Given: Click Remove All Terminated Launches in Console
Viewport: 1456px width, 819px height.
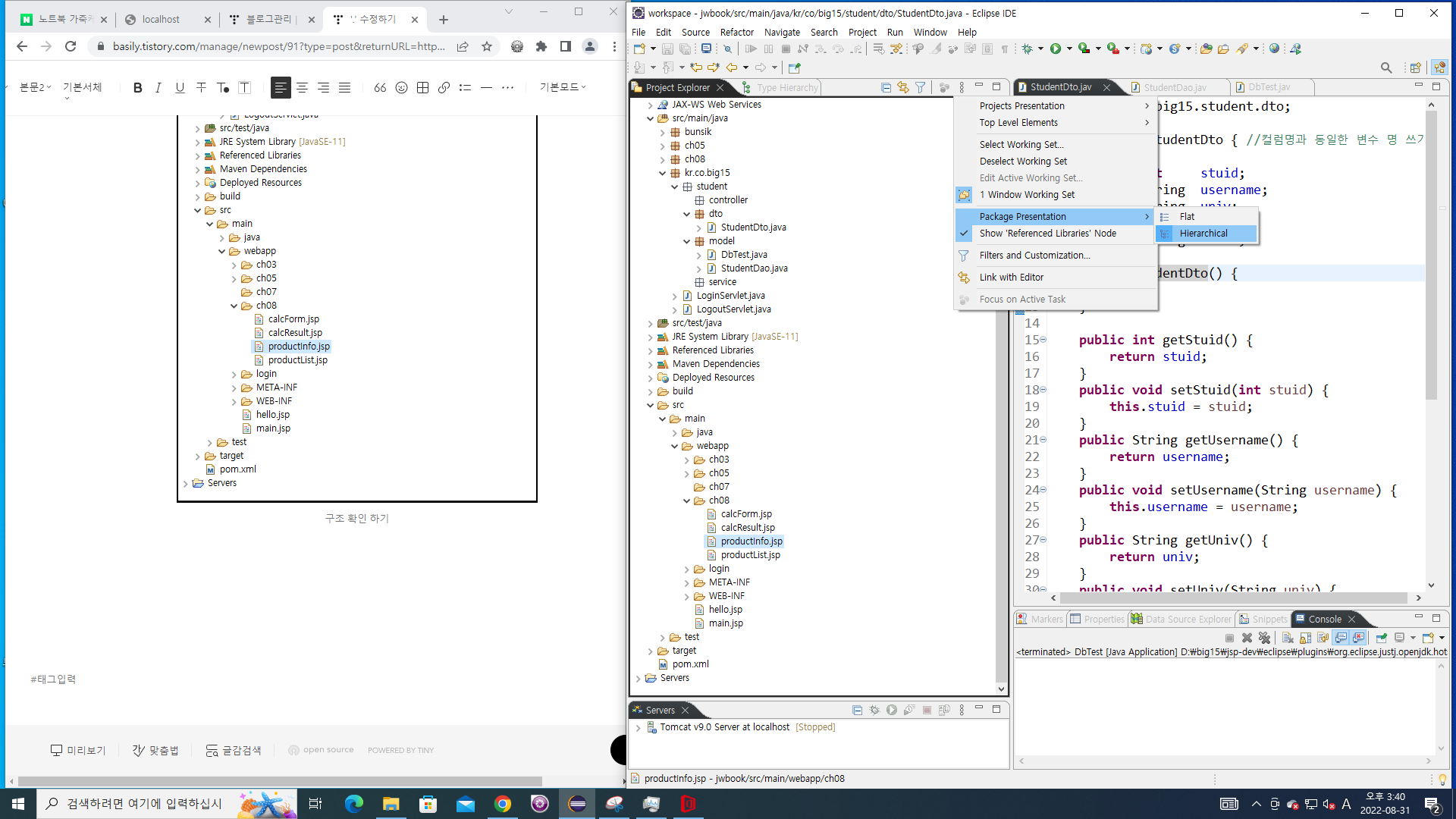Looking at the screenshot, I should point(1264,638).
